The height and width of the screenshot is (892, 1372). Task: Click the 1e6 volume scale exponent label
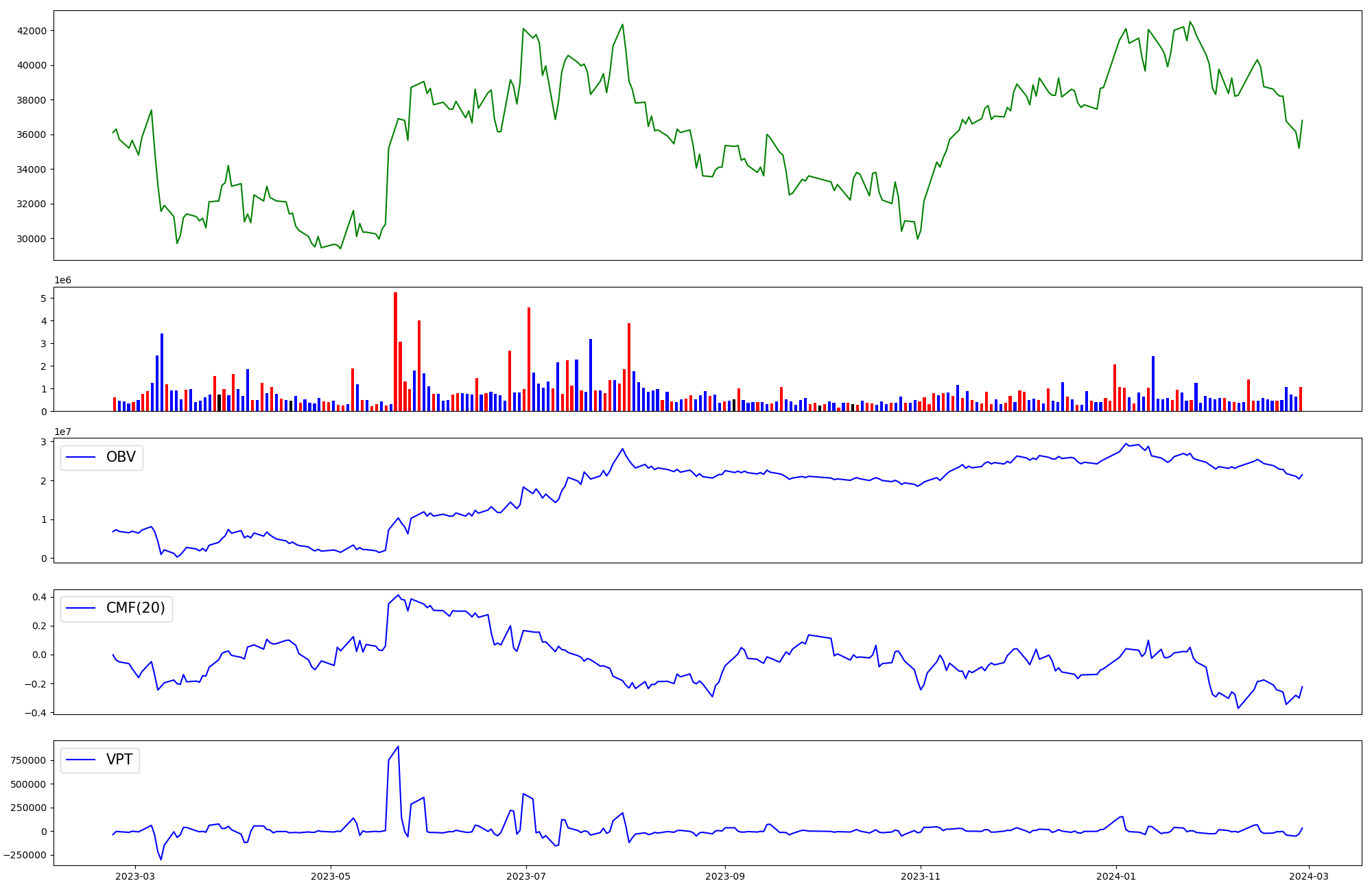(x=62, y=281)
